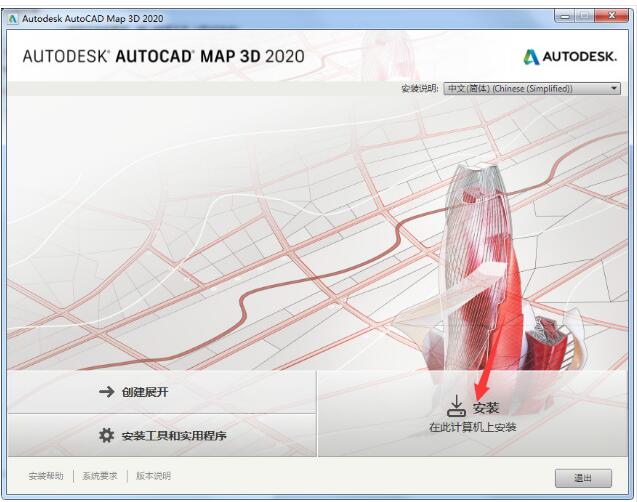Viewport: 637px width, 502px height.
Task: Click the AutoCAD app icon in title bar
Action: click(x=13, y=18)
